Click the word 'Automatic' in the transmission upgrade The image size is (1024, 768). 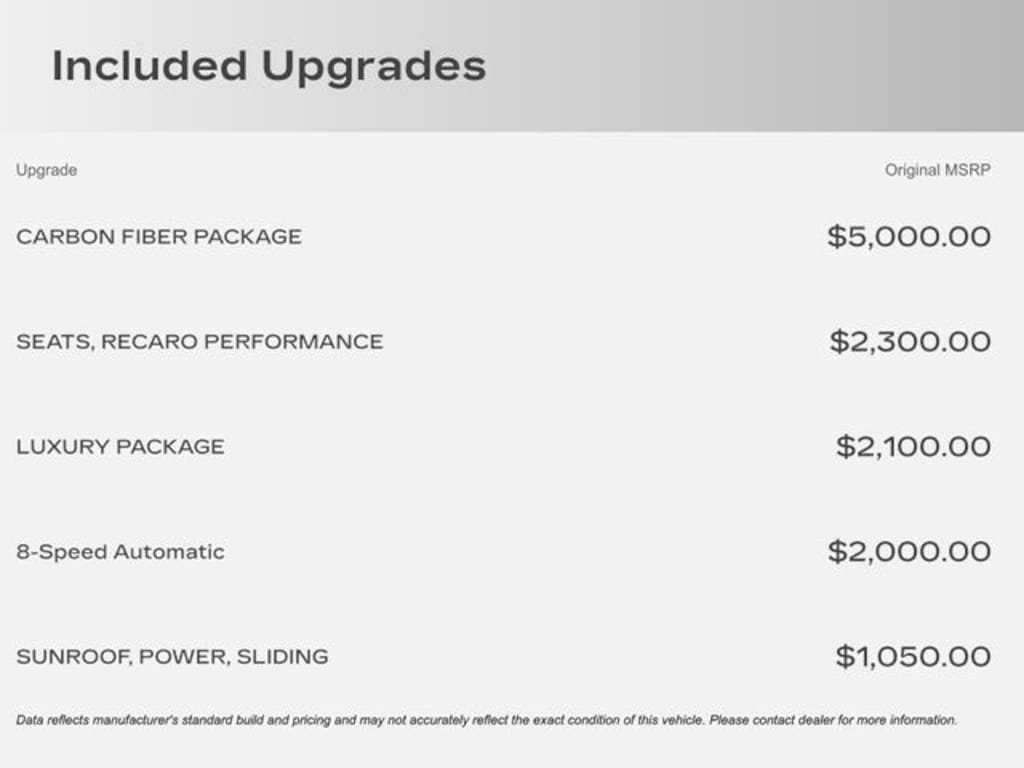point(168,552)
